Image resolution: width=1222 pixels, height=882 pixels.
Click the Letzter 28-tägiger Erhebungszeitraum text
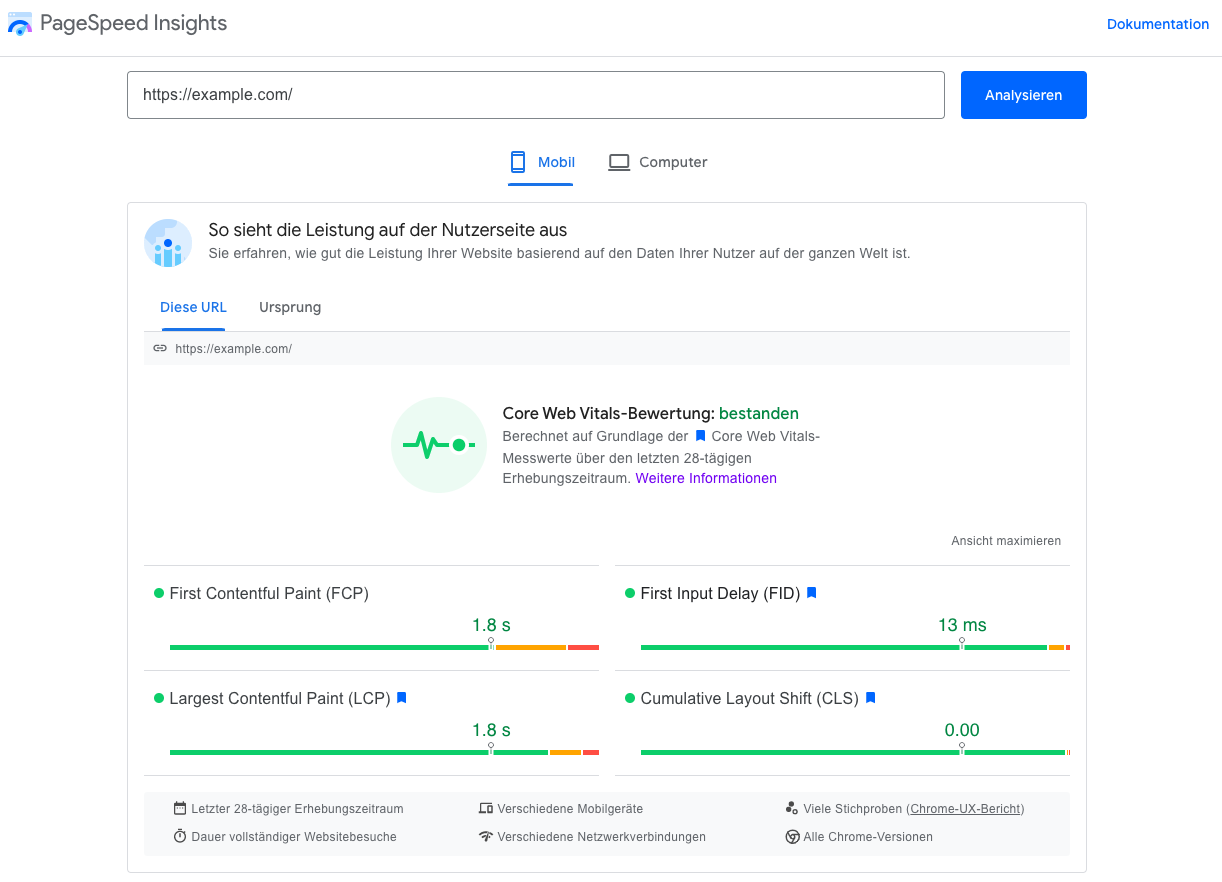coord(297,809)
